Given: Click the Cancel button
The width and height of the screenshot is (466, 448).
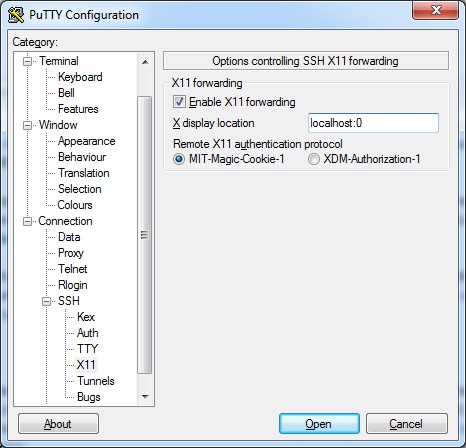Looking at the screenshot, I should click(406, 424).
